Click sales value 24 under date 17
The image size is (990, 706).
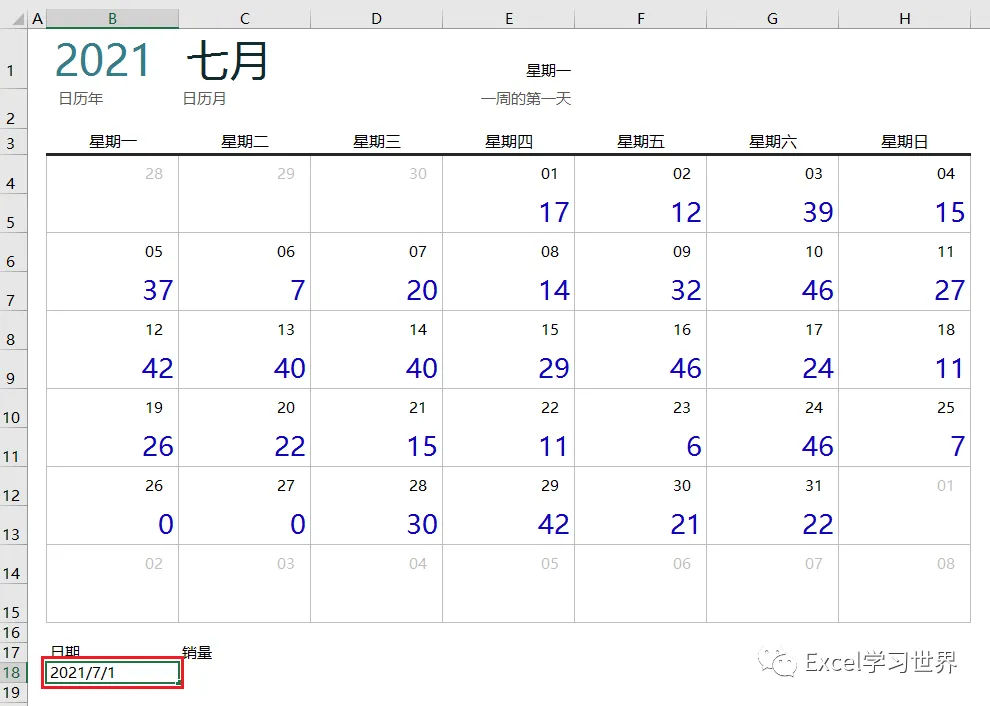(818, 368)
